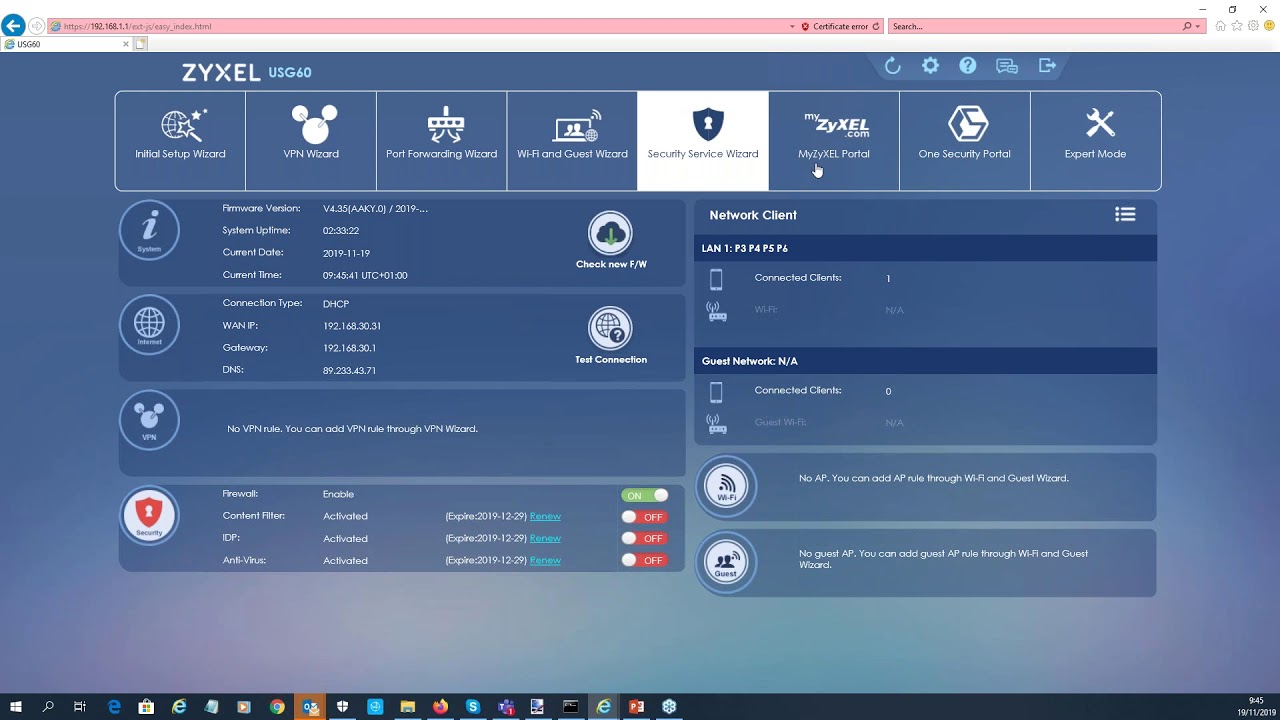Click the browser Search box
This screenshot has height=720, width=1280.
[1034, 26]
